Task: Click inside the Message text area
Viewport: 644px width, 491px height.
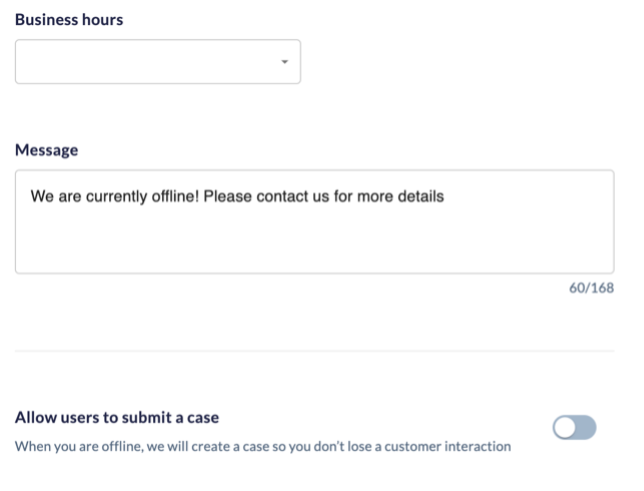Action: point(315,221)
